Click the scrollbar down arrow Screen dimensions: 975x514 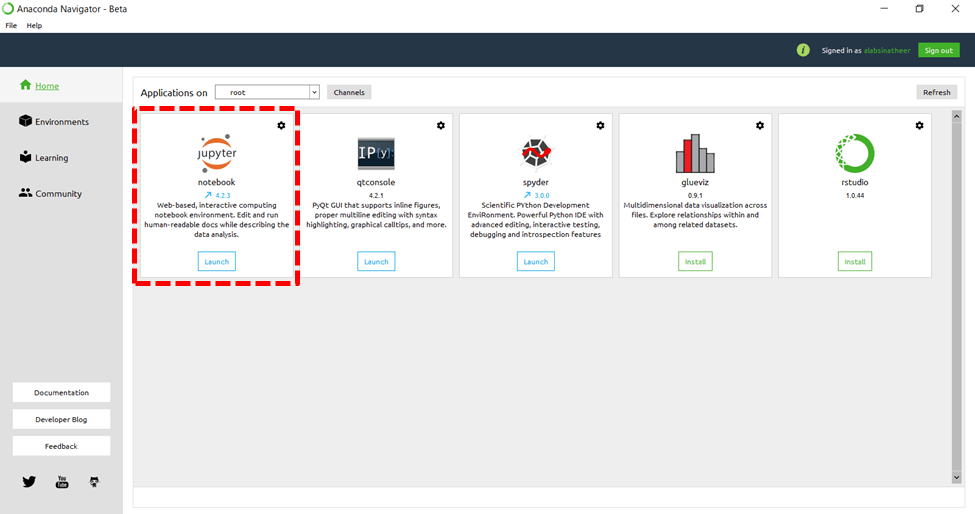956,477
